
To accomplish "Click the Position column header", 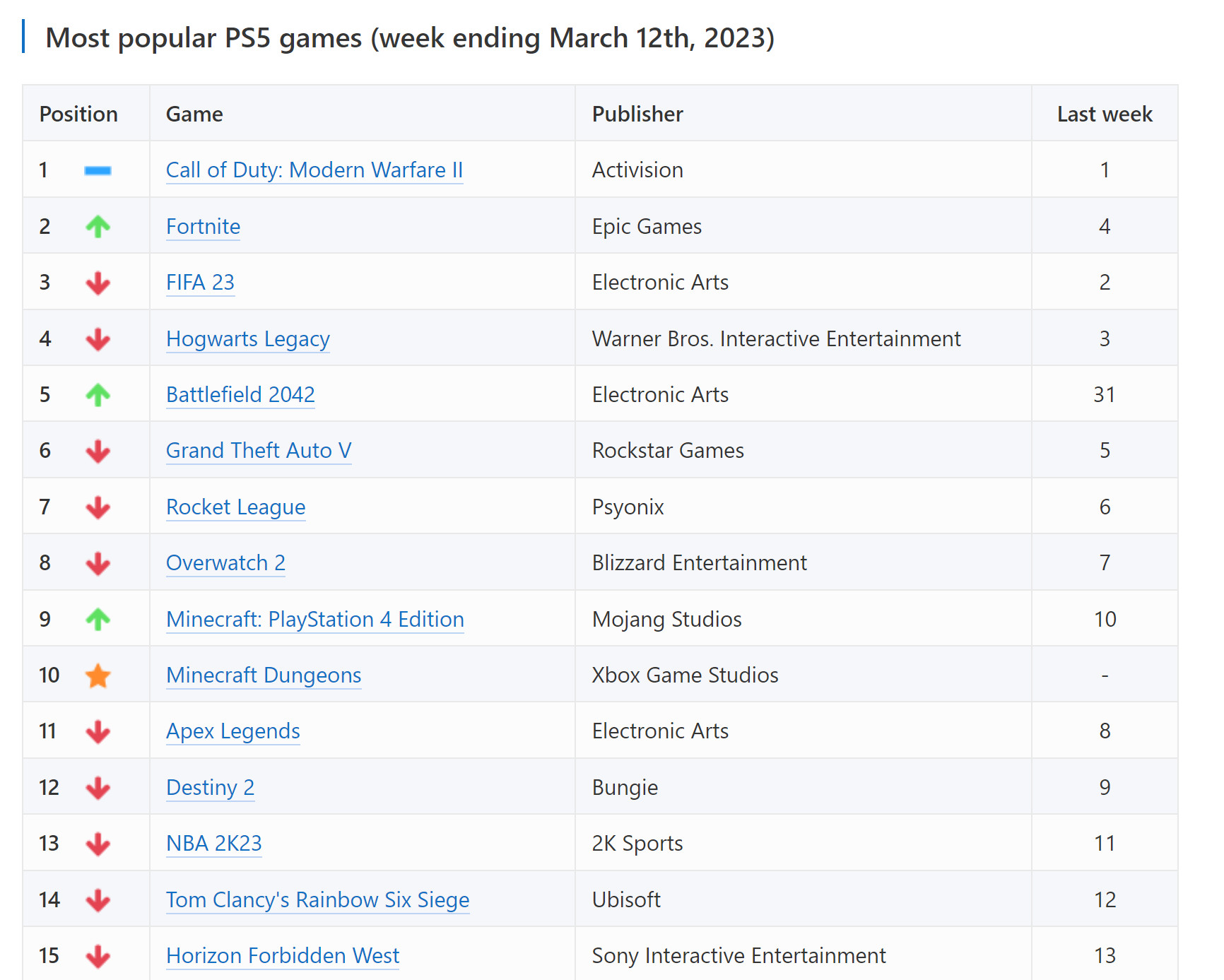I will click(78, 114).
